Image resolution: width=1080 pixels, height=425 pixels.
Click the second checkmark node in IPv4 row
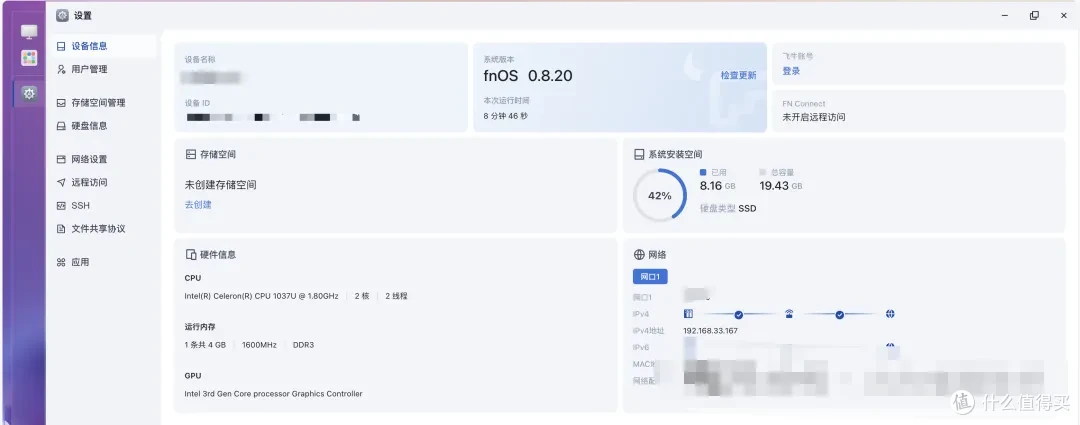pyautogui.click(x=840, y=315)
